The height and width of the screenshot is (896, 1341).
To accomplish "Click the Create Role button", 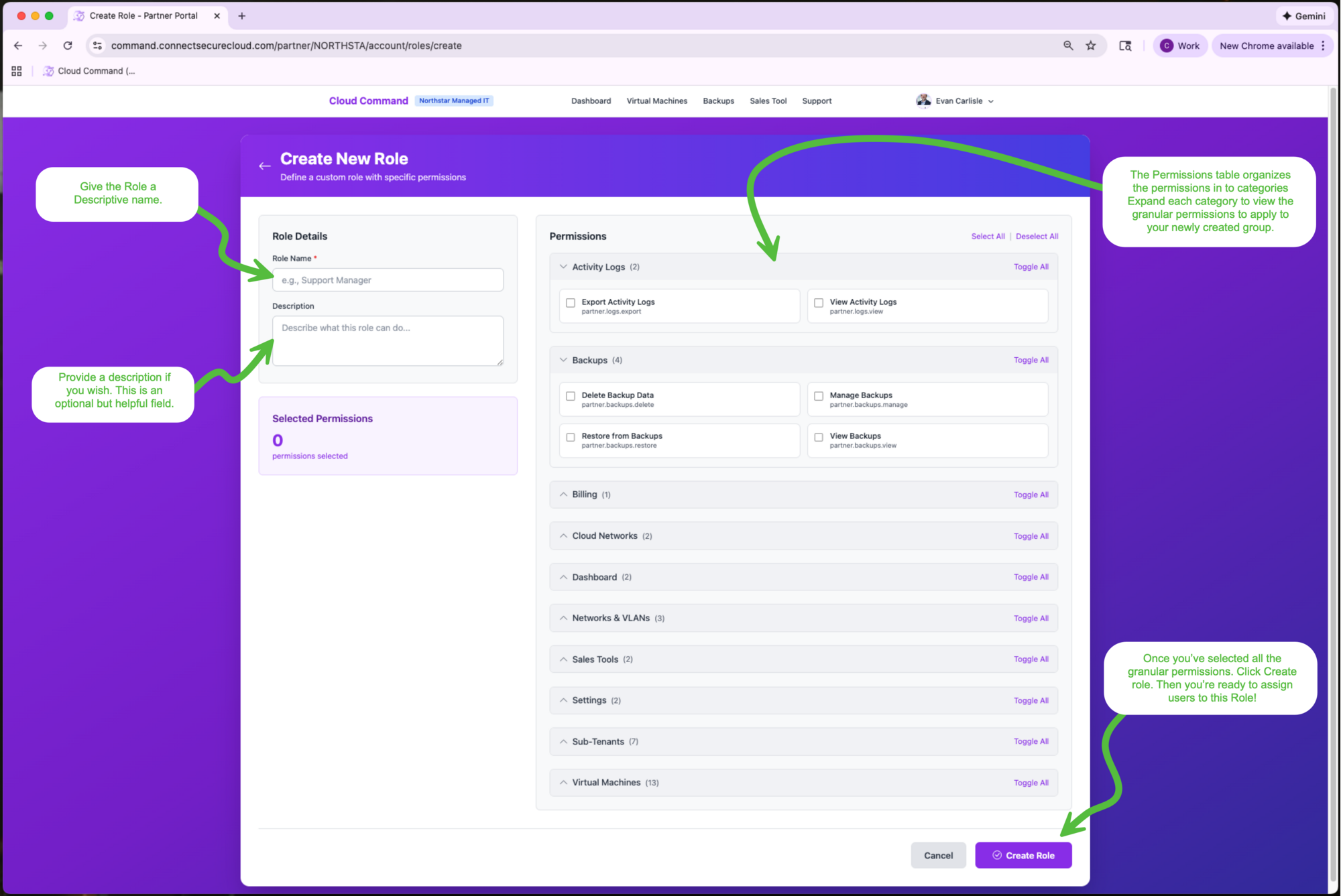I will pyautogui.click(x=1023, y=855).
